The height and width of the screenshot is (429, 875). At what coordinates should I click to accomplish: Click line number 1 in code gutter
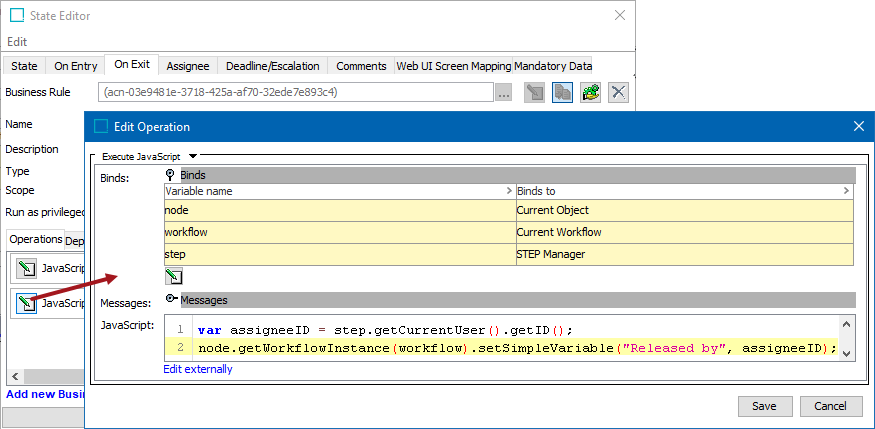coord(180,330)
